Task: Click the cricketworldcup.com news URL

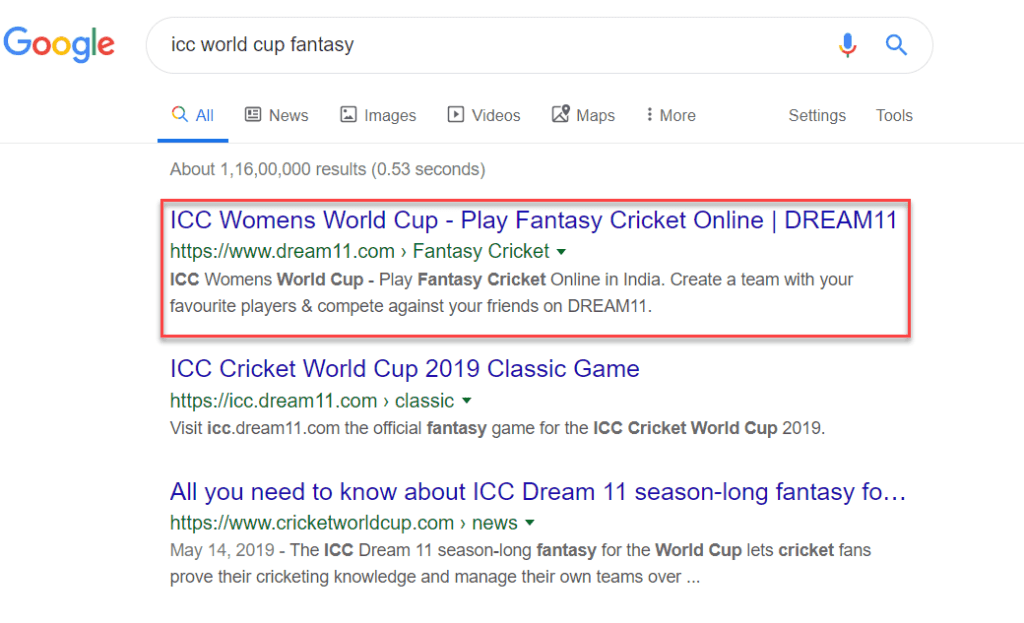Action: coord(344,523)
